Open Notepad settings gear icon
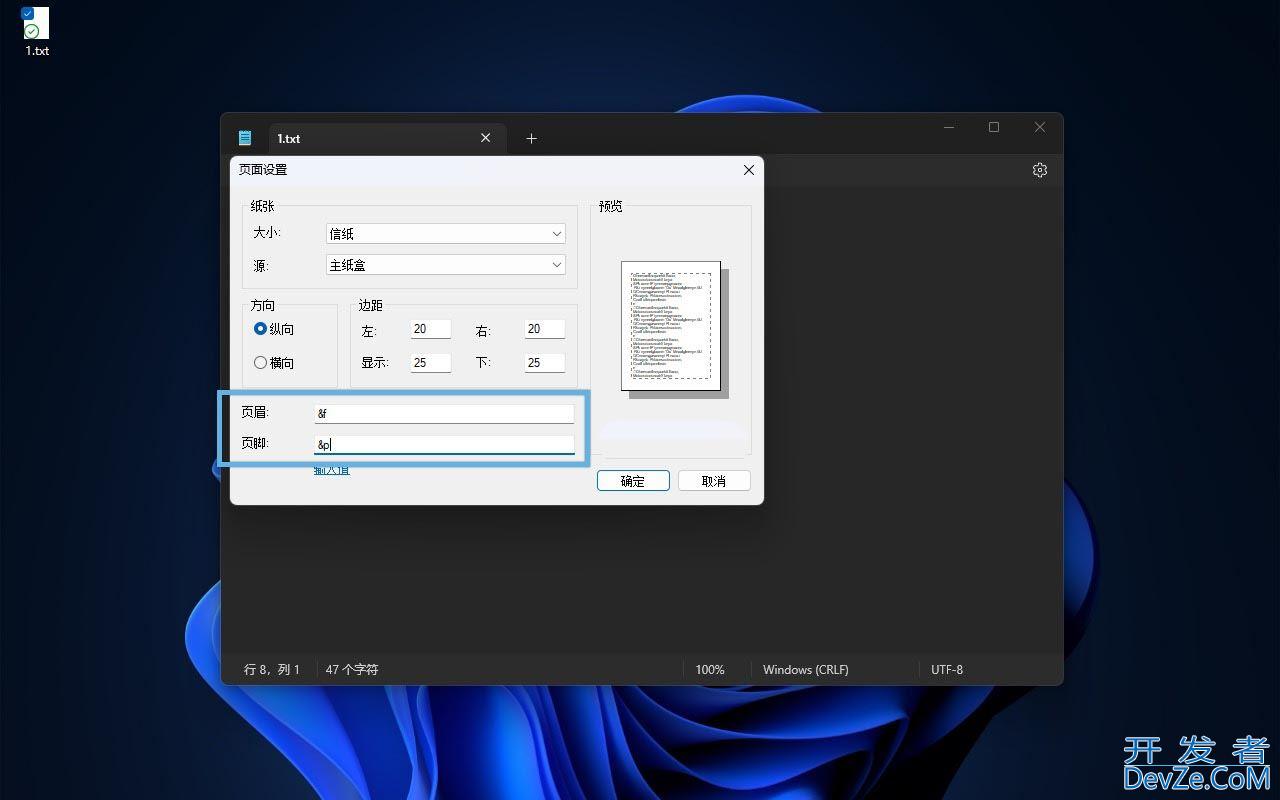The height and width of the screenshot is (800, 1280). pyautogui.click(x=1040, y=170)
